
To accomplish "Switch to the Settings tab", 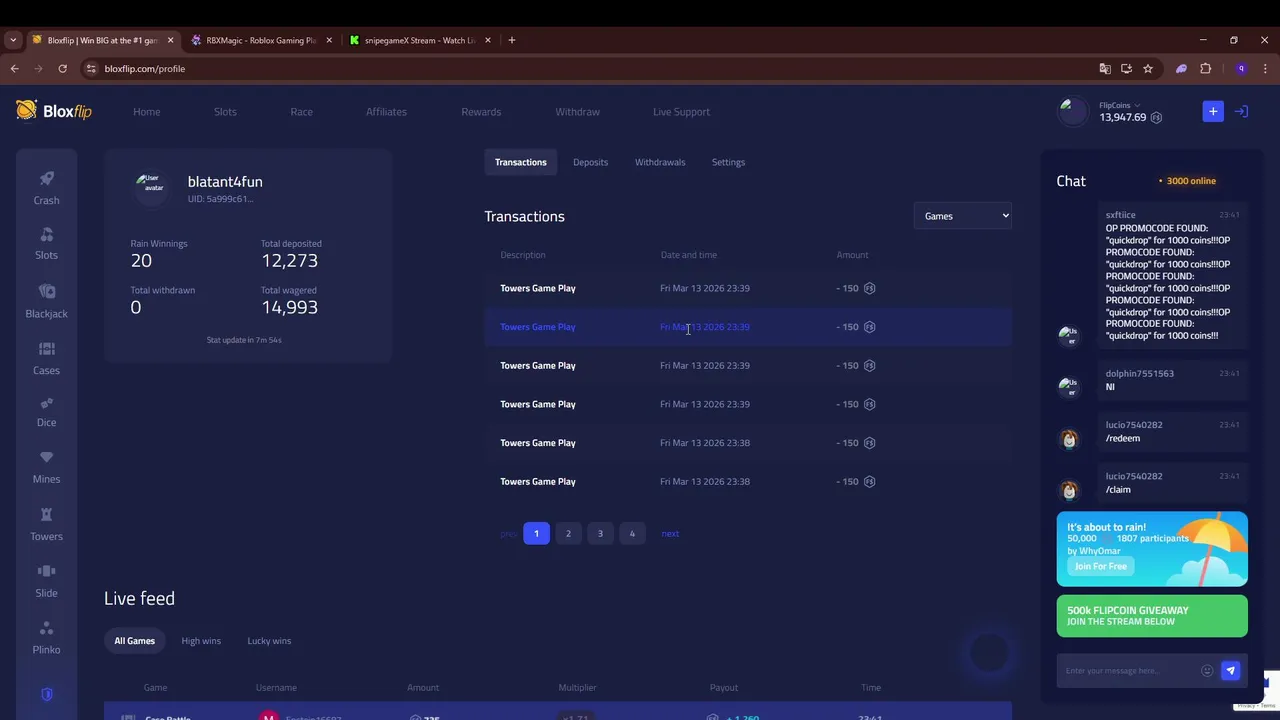I will 728,162.
